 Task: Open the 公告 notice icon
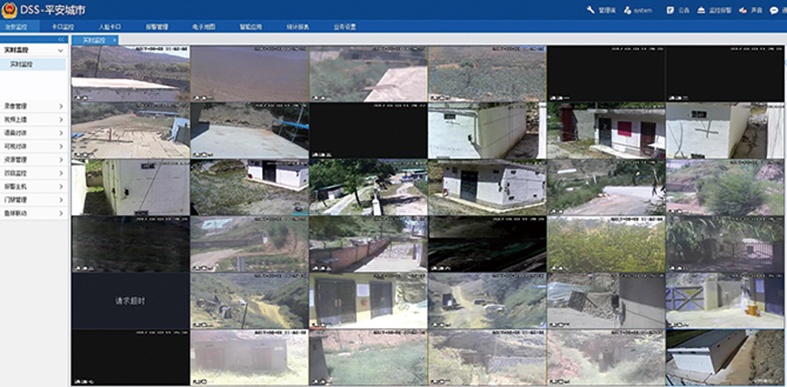670,10
